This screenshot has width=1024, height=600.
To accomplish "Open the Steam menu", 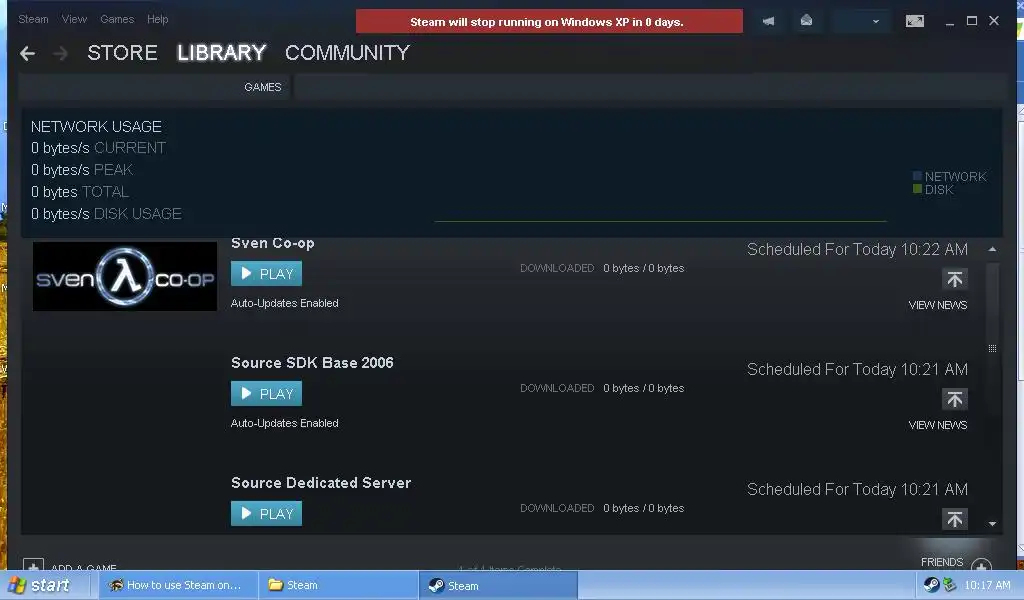I will pyautogui.click(x=33, y=19).
